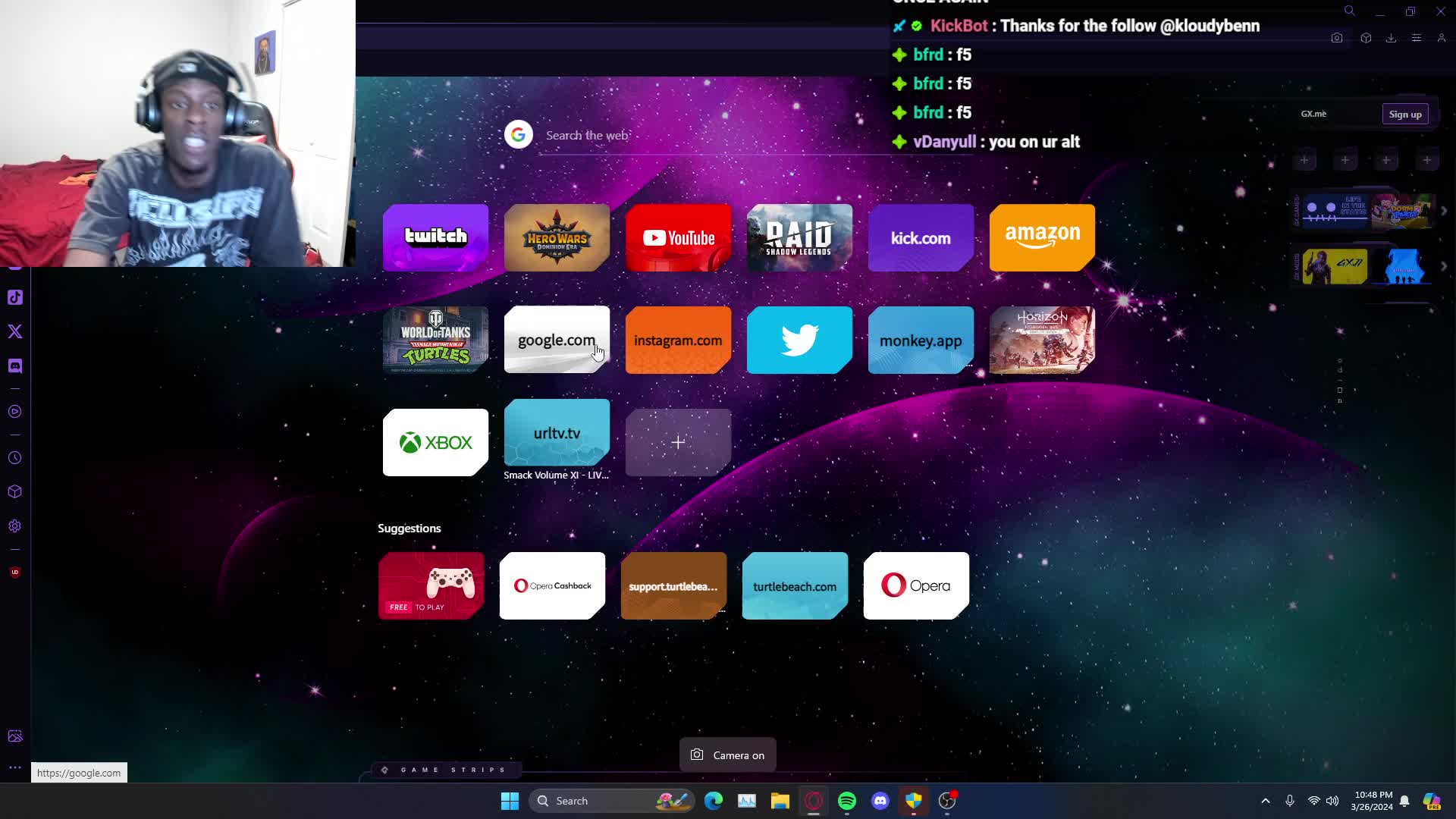Open the urltv.tv speed dial tile
Image resolution: width=1456 pixels, height=819 pixels.
(557, 432)
